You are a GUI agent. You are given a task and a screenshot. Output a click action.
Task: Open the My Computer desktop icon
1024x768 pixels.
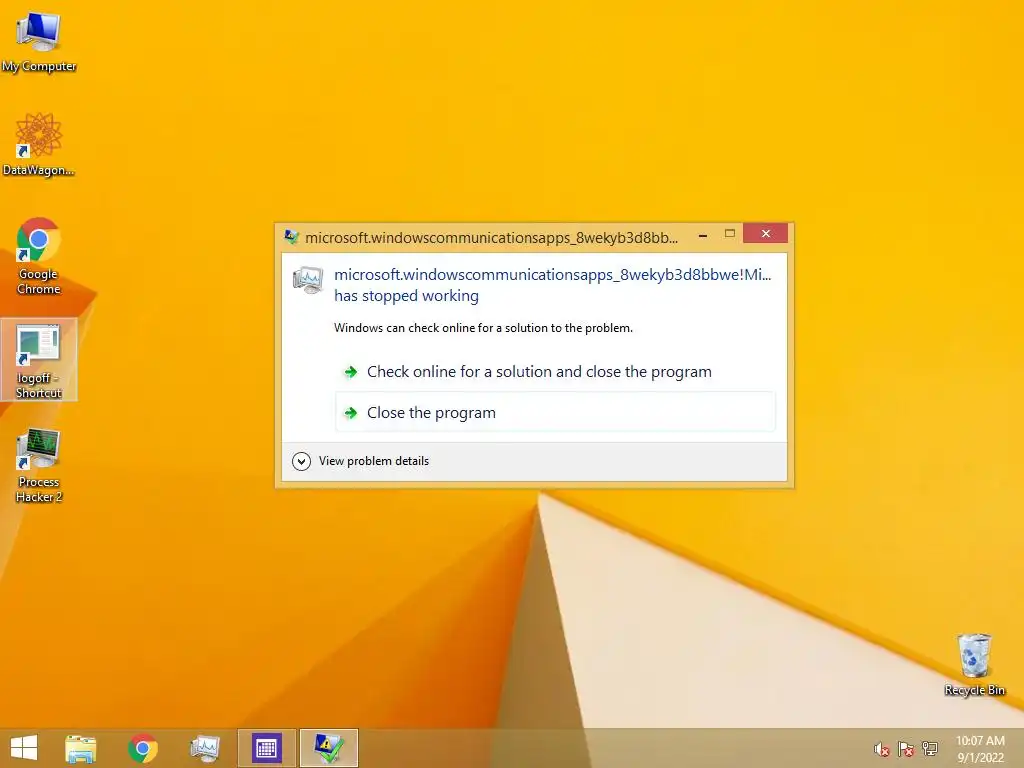tap(39, 40)
